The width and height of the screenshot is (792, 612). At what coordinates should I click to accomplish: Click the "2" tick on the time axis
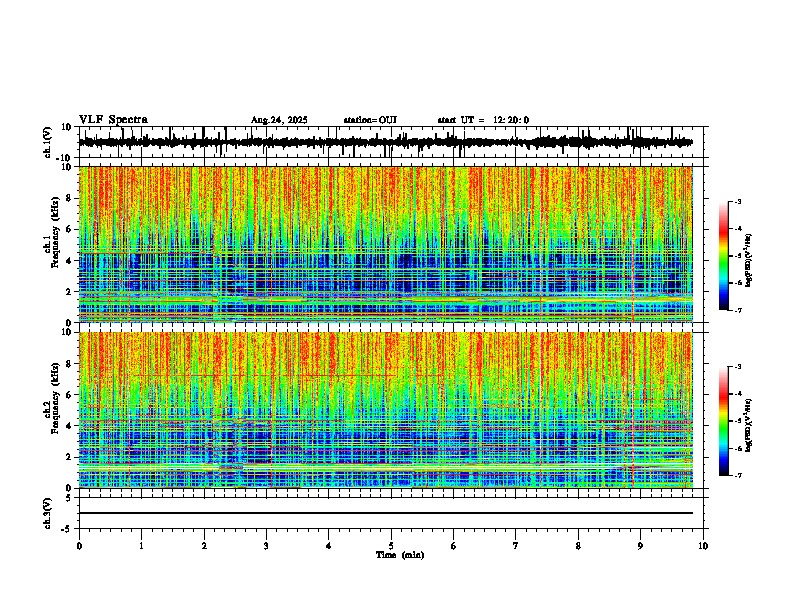click(x=204, y=546)
